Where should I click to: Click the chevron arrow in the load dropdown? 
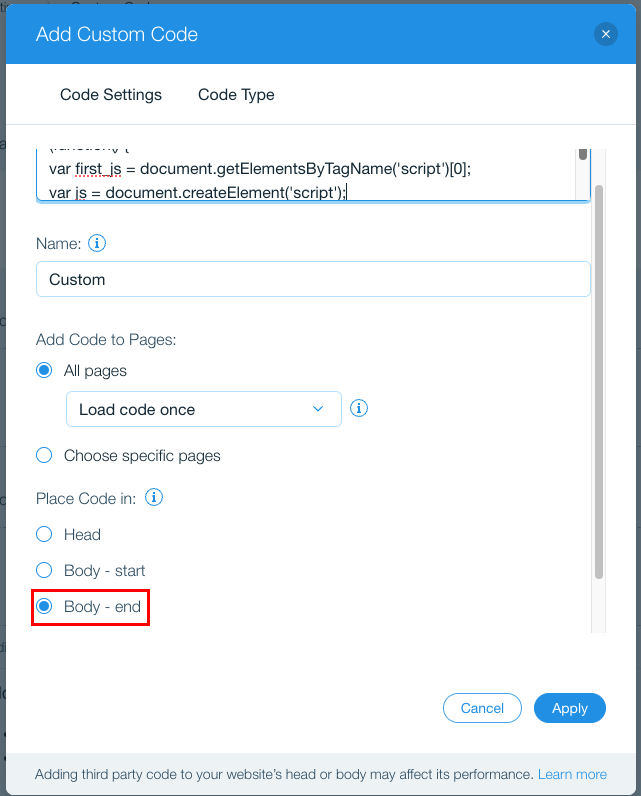click(318, 409)
